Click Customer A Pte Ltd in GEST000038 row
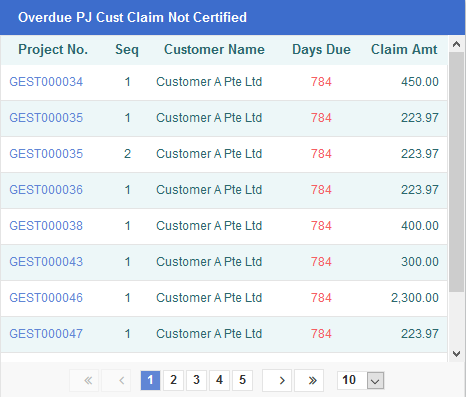Screen dimensions: 466x397 [x=209, y=226]
